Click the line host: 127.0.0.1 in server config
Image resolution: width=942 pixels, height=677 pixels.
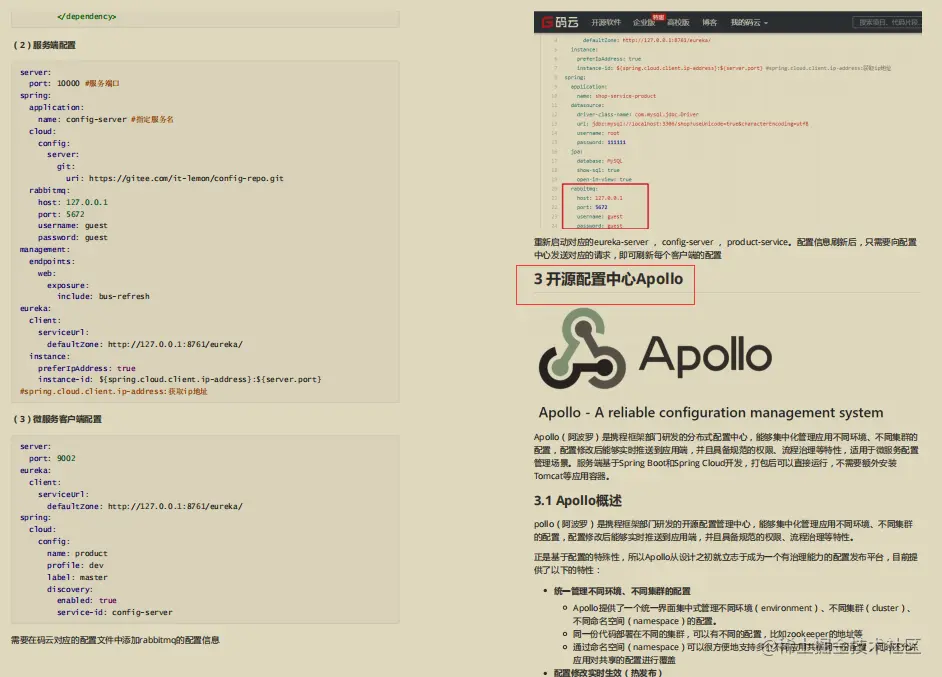[73, 202]
